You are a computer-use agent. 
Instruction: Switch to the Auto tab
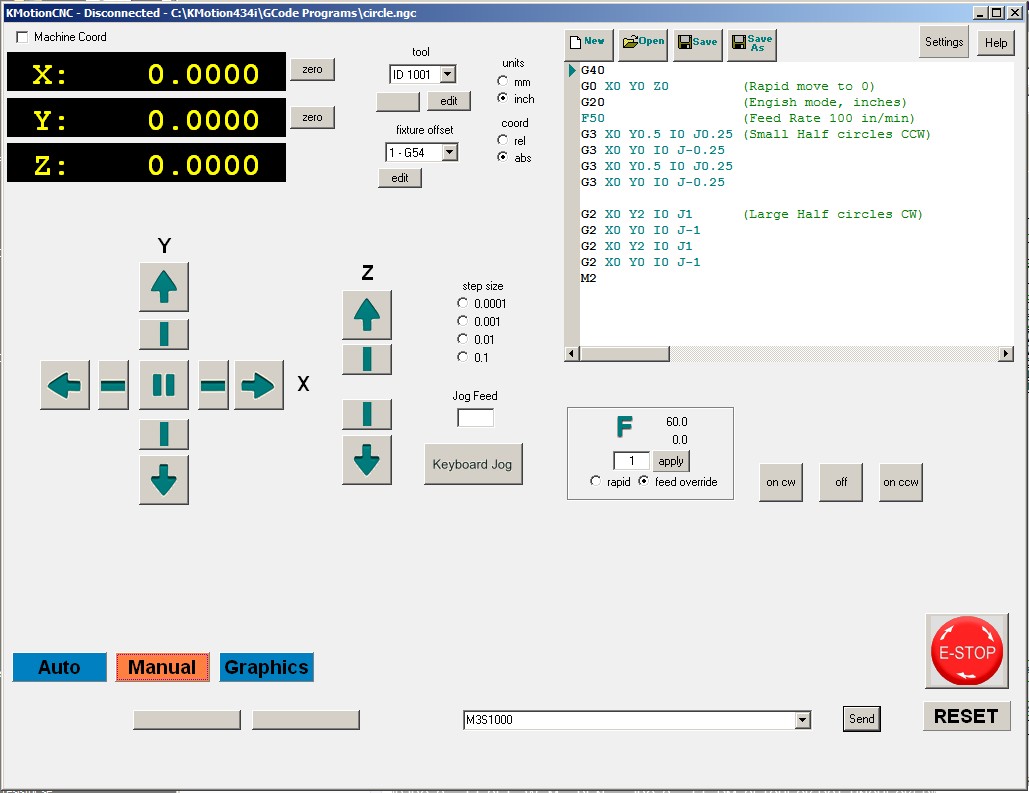tap(59, 667)
